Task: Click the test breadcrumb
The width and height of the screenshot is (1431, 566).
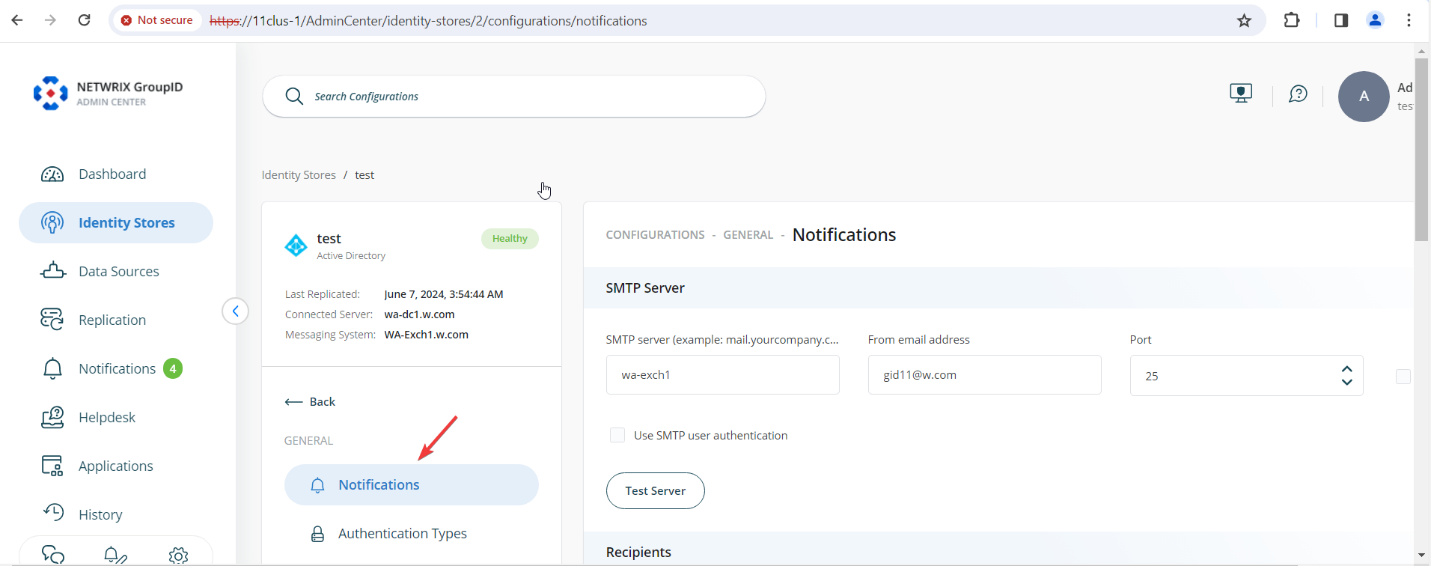Action: tap(365, 175)
